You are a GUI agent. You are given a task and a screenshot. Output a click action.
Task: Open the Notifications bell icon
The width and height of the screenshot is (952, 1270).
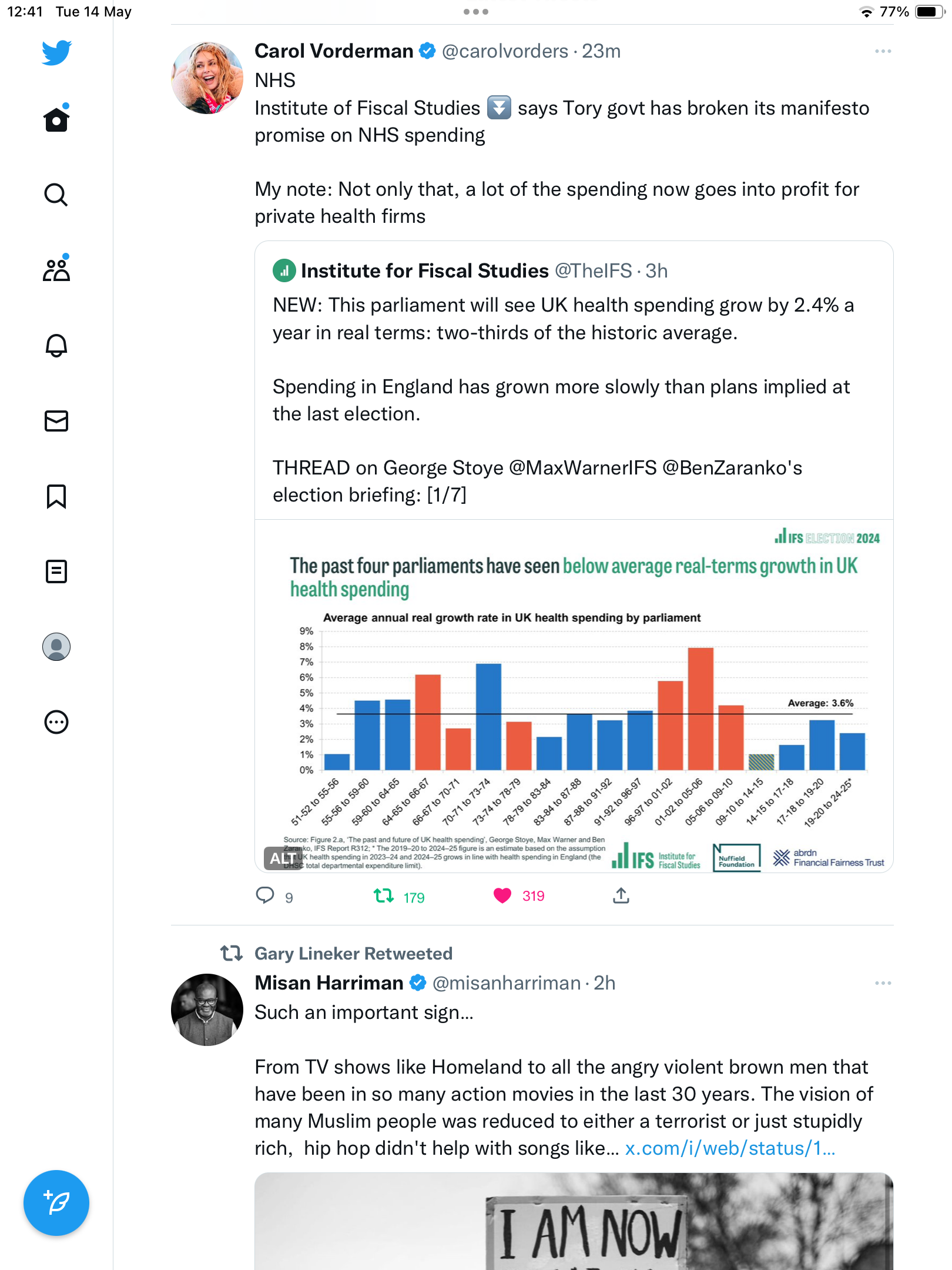[56, 345]
